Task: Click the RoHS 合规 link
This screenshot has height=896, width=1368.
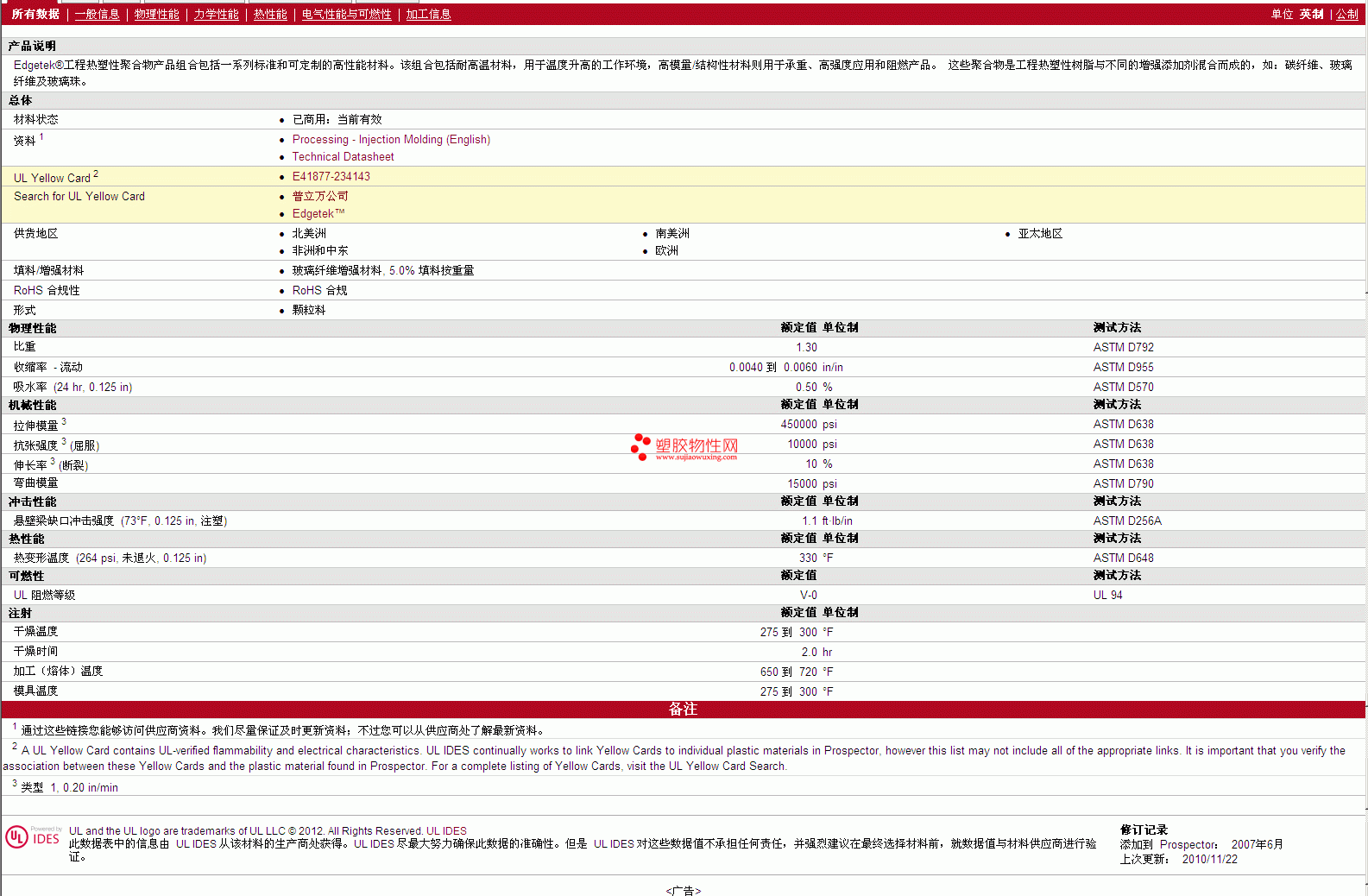Action: pos(319,290)
